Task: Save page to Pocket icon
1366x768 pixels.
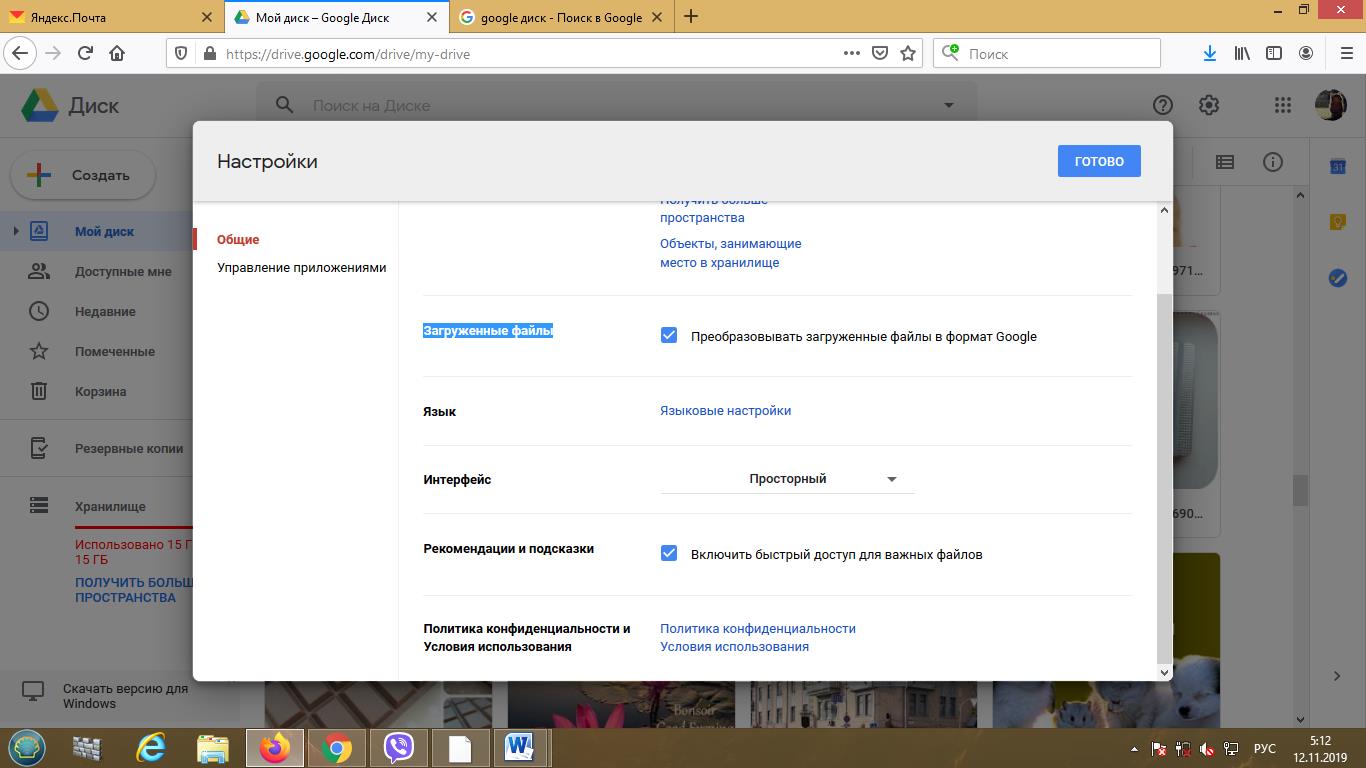Action: pos(880,53)
